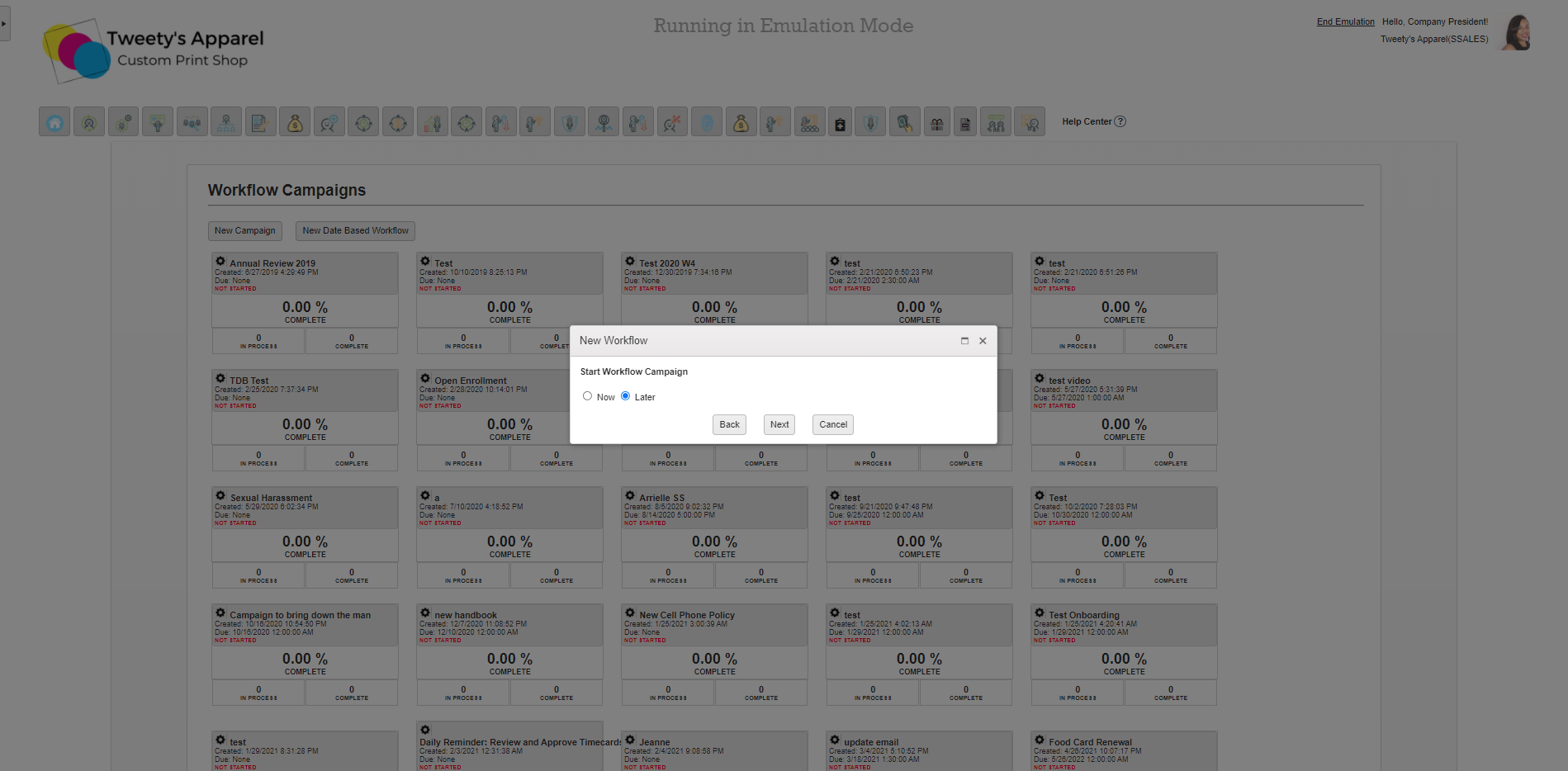Viewport: 1568px width, 771px height.
Task: Cancel the New Workflow dialog
Action: (x=833, y=424)
